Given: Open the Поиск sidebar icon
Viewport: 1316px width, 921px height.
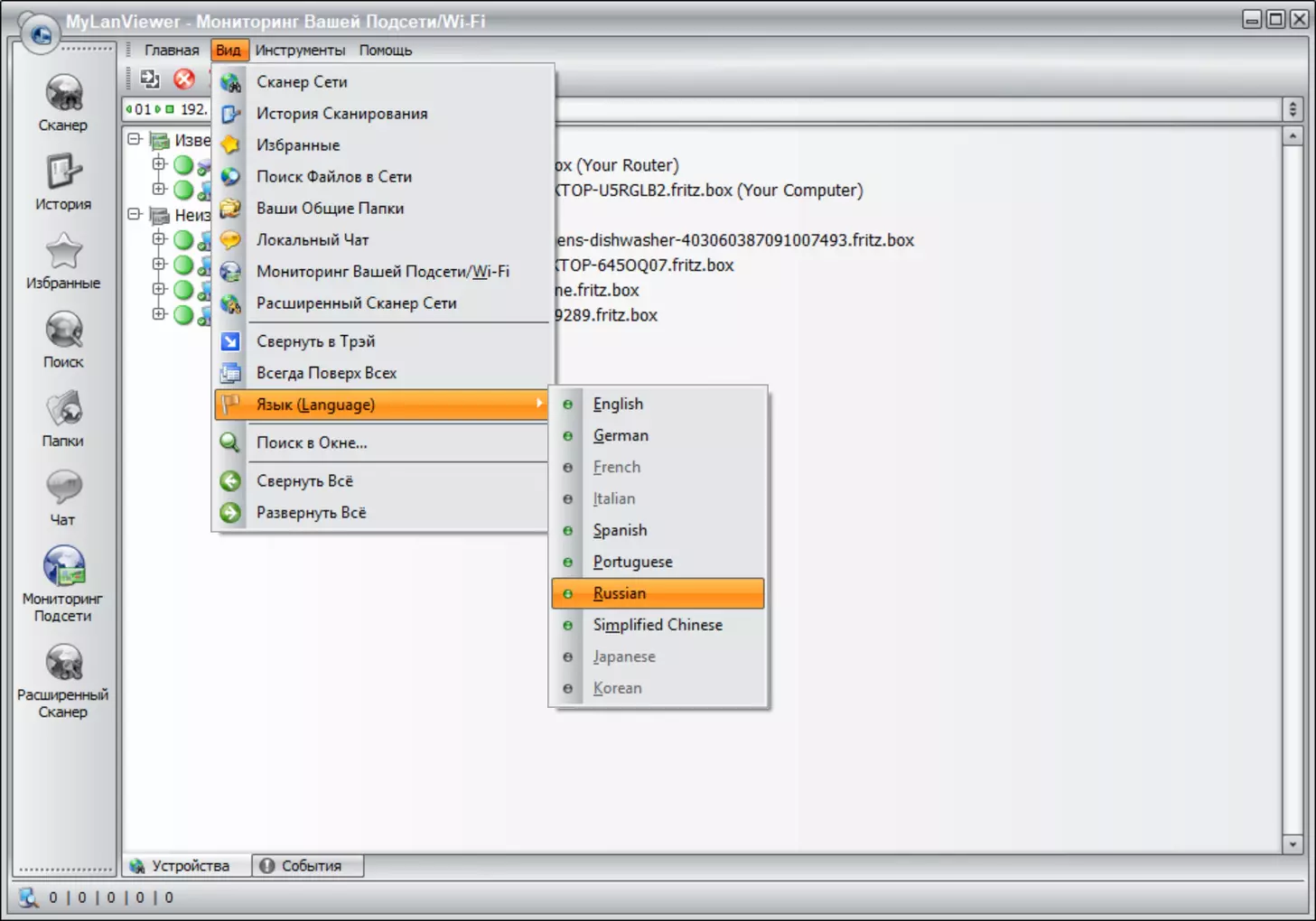Looking at the screenshot, I should pyautogui.click(x=63, y=331).
